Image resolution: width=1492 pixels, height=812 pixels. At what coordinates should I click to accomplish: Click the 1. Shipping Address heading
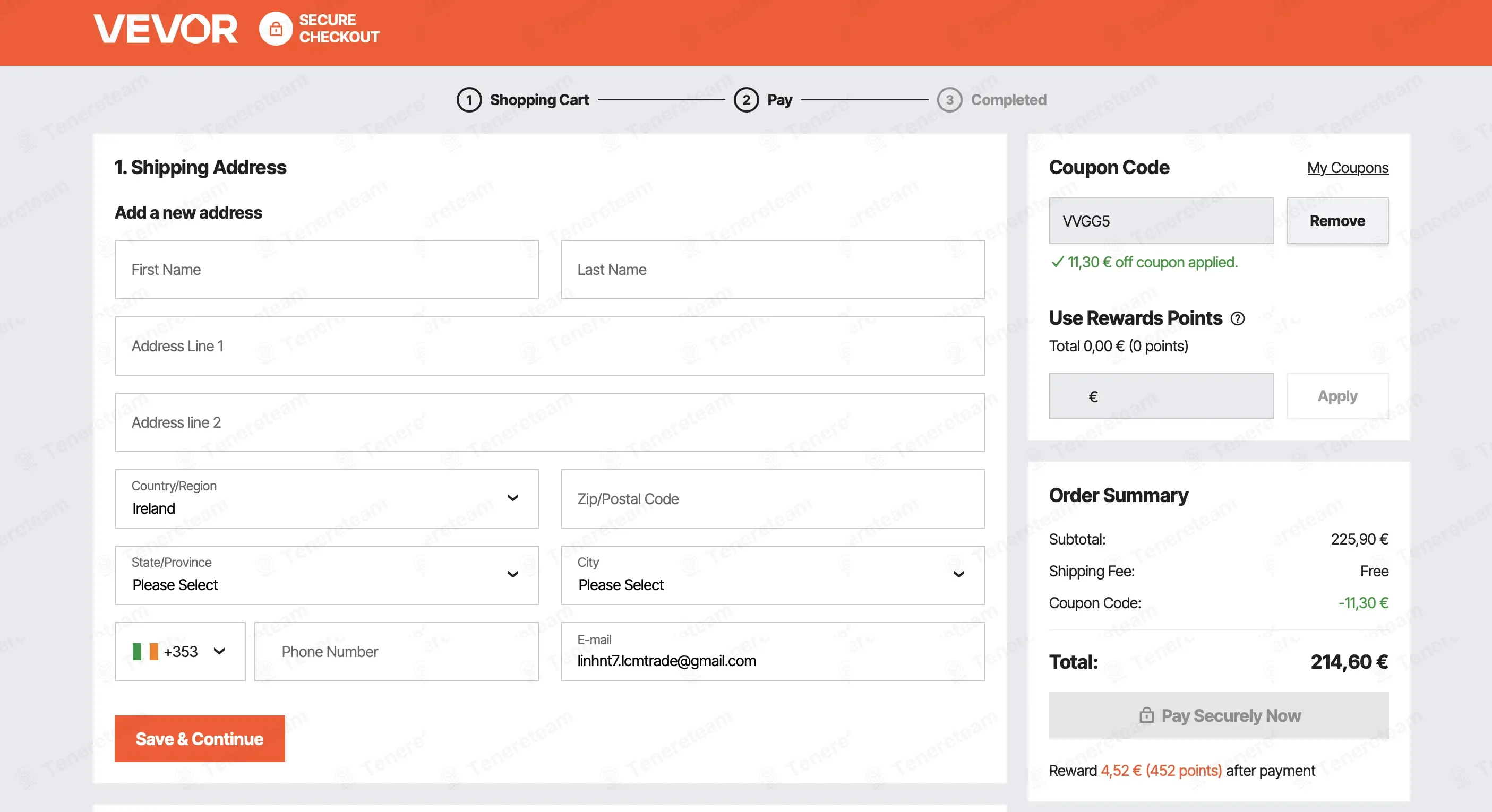pyautogui.click(x=200, y=167)
